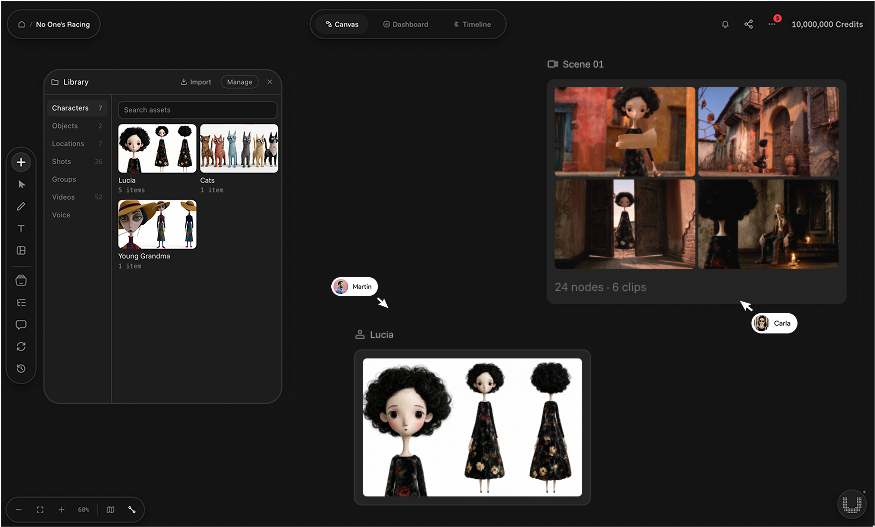Click Martin's collaborator cursor label
875x527 pixels.
pos(355,287)
